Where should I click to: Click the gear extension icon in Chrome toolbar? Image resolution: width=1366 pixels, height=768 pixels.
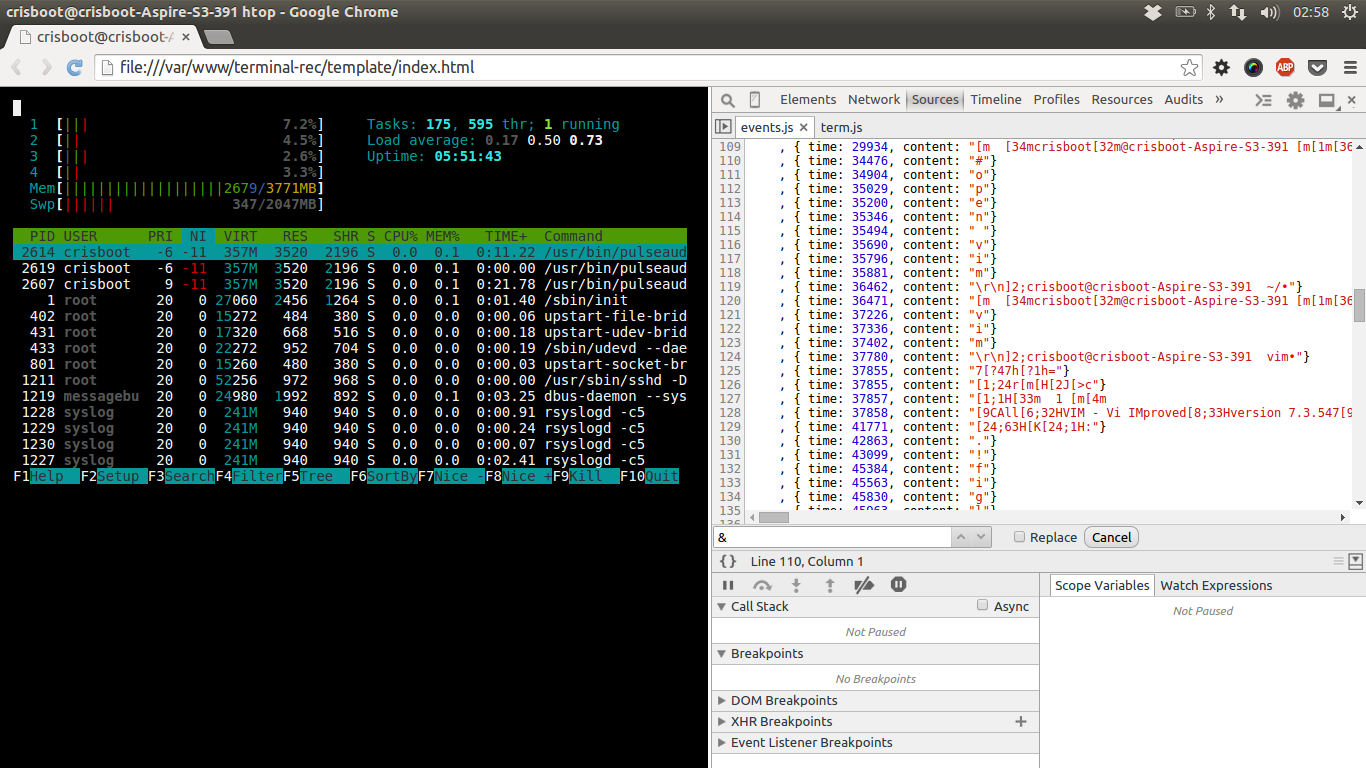pos(1221,68)
